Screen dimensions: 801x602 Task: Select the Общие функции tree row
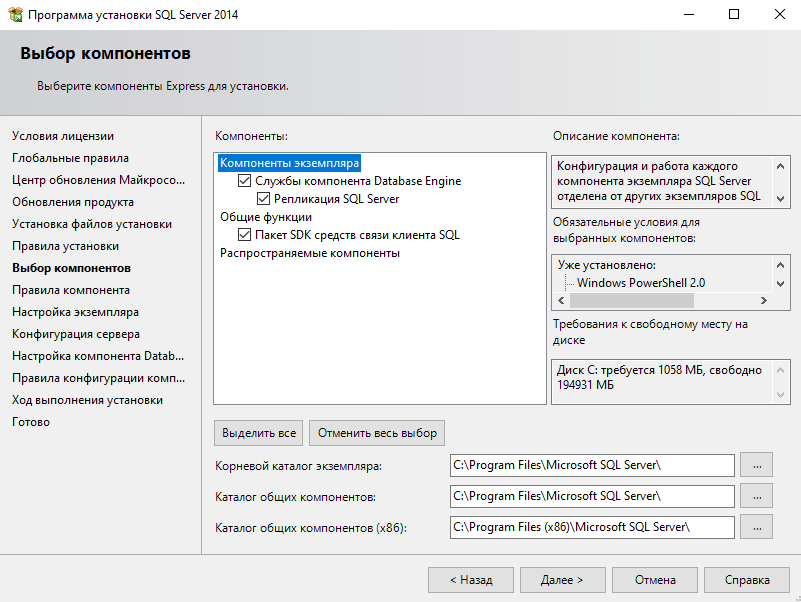(x=266, y=217)
